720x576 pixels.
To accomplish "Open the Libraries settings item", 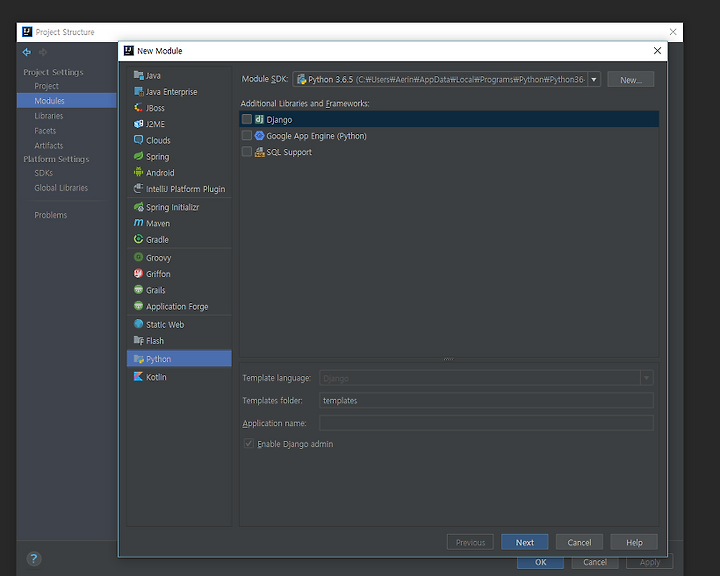I will pos(49,116).
